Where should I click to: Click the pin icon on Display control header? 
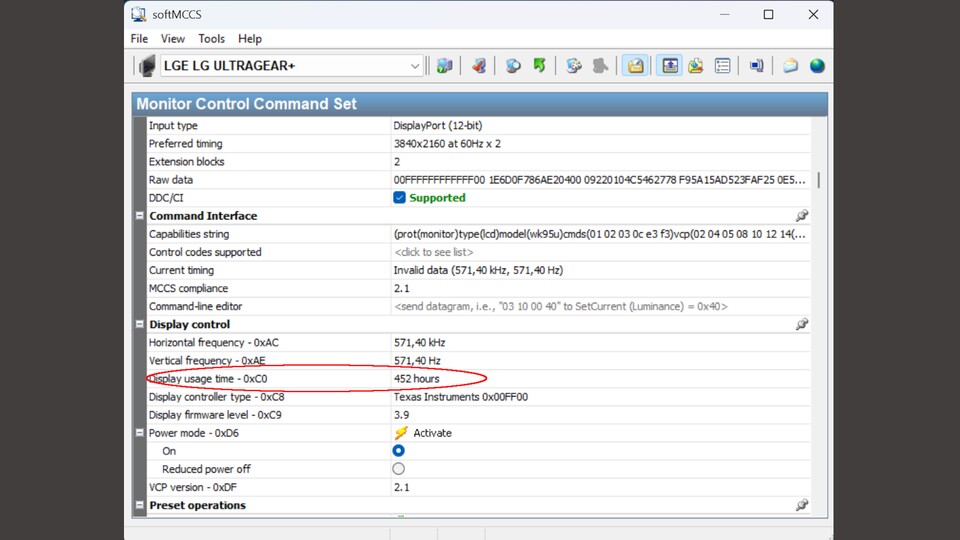point(801,324)
